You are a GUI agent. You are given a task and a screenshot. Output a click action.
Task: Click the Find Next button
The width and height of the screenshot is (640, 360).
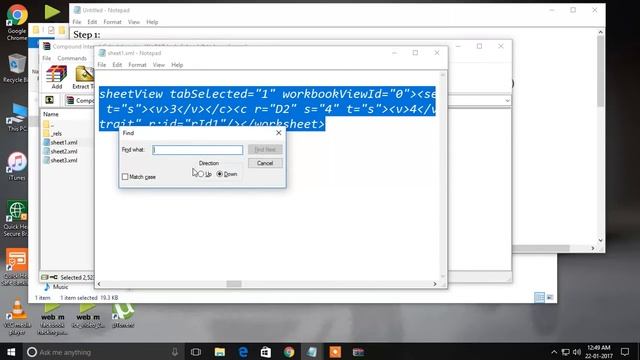tap(265, 149)
